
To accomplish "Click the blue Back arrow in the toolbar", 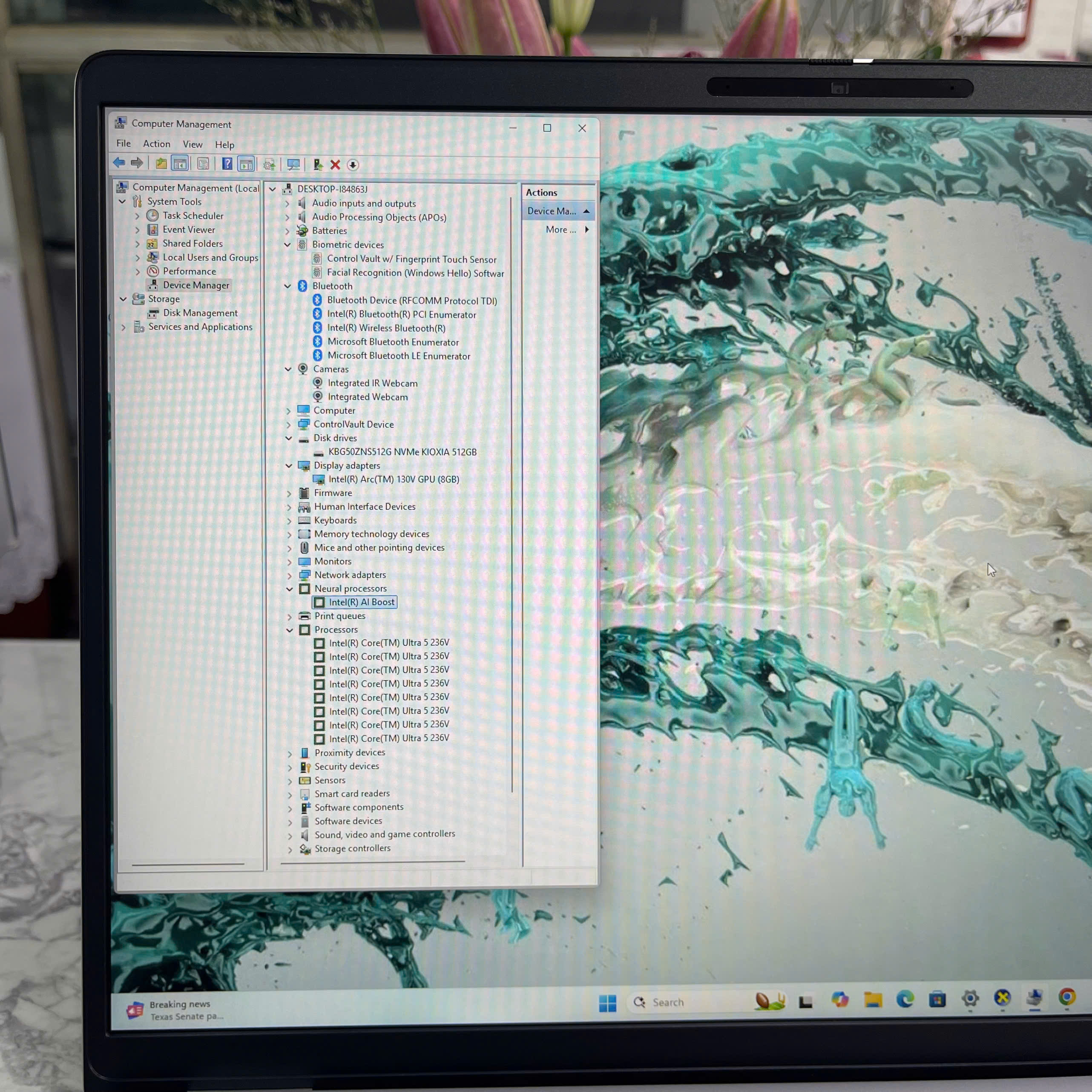I will click(x=119, y=164).
